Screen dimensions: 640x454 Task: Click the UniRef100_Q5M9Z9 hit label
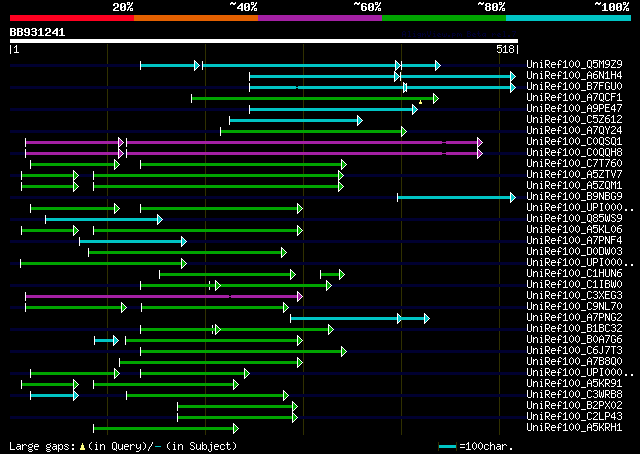pyautogui.click(x=574, y=64)
